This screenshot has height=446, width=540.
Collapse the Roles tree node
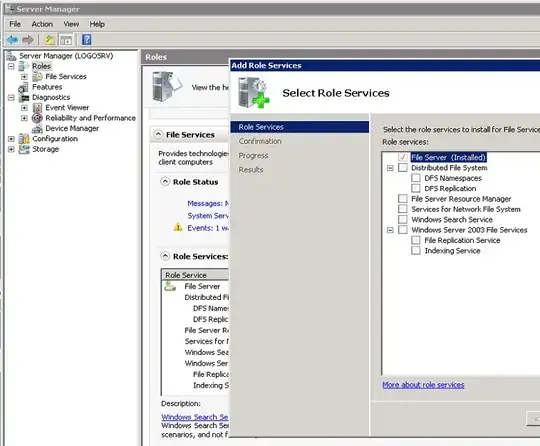tap(11, 66)
